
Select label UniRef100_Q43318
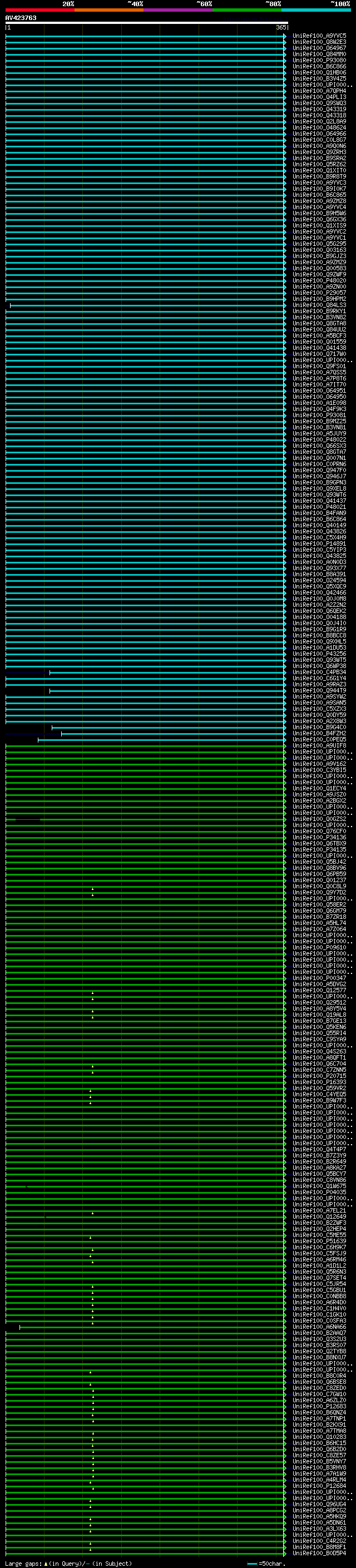(319, 115)
